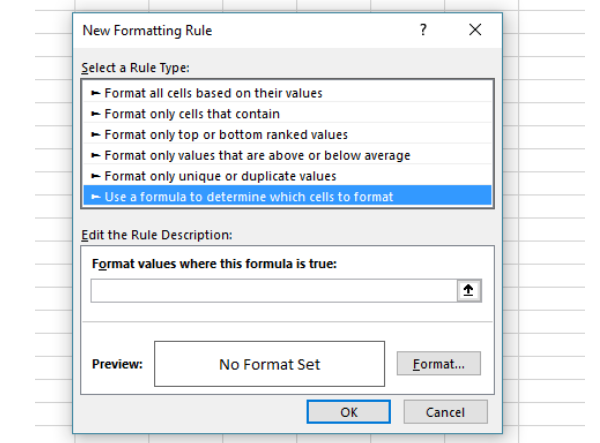Close the New Formatting Rule dialog
Viewport: 600px width, 443px height.
pos(475,29)
